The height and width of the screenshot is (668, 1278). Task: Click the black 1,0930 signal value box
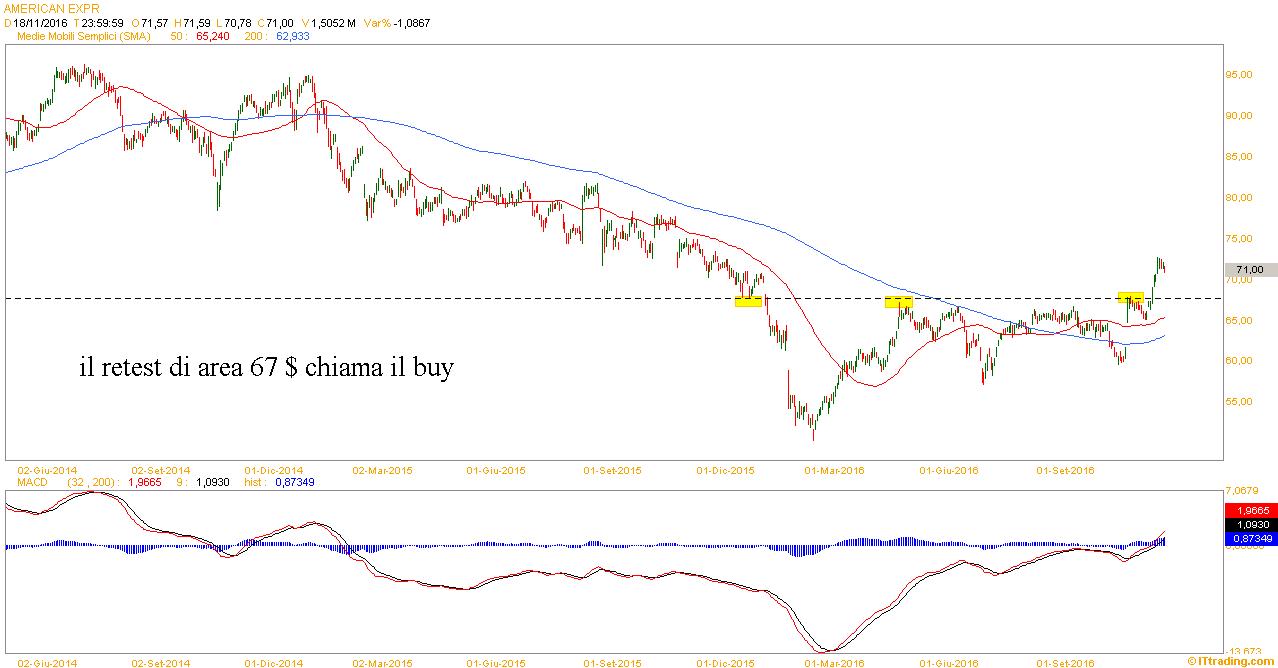point(1250,524)
